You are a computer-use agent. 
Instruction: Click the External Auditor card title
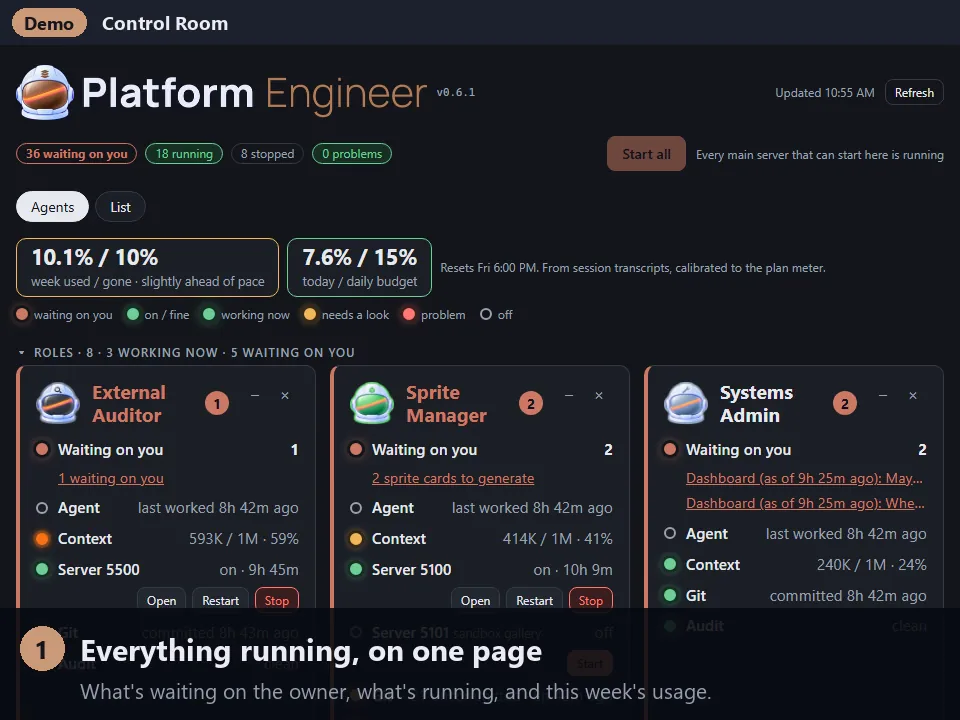tap(129, 403)
